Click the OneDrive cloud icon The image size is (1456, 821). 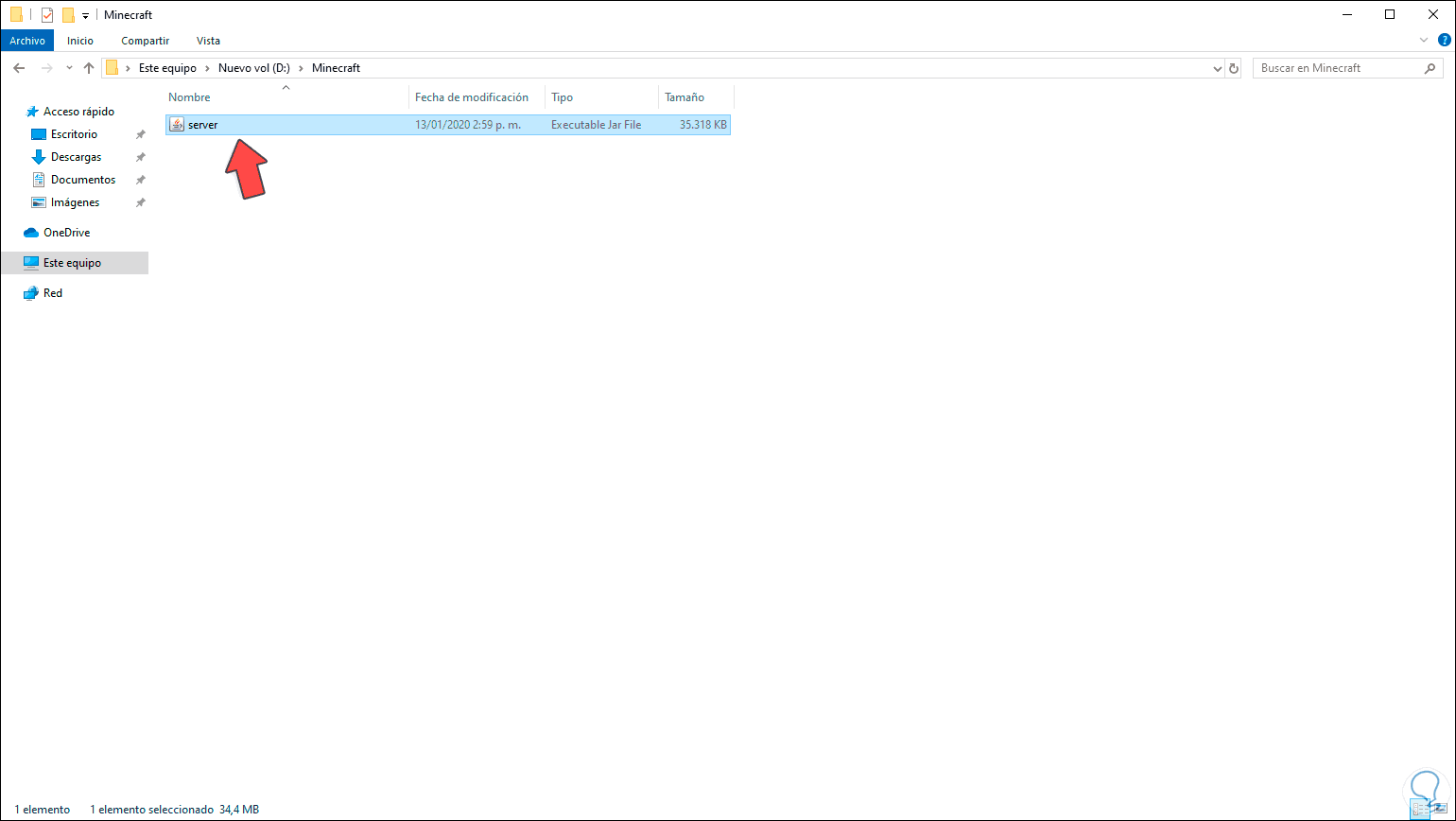click(x=31, y=233)
